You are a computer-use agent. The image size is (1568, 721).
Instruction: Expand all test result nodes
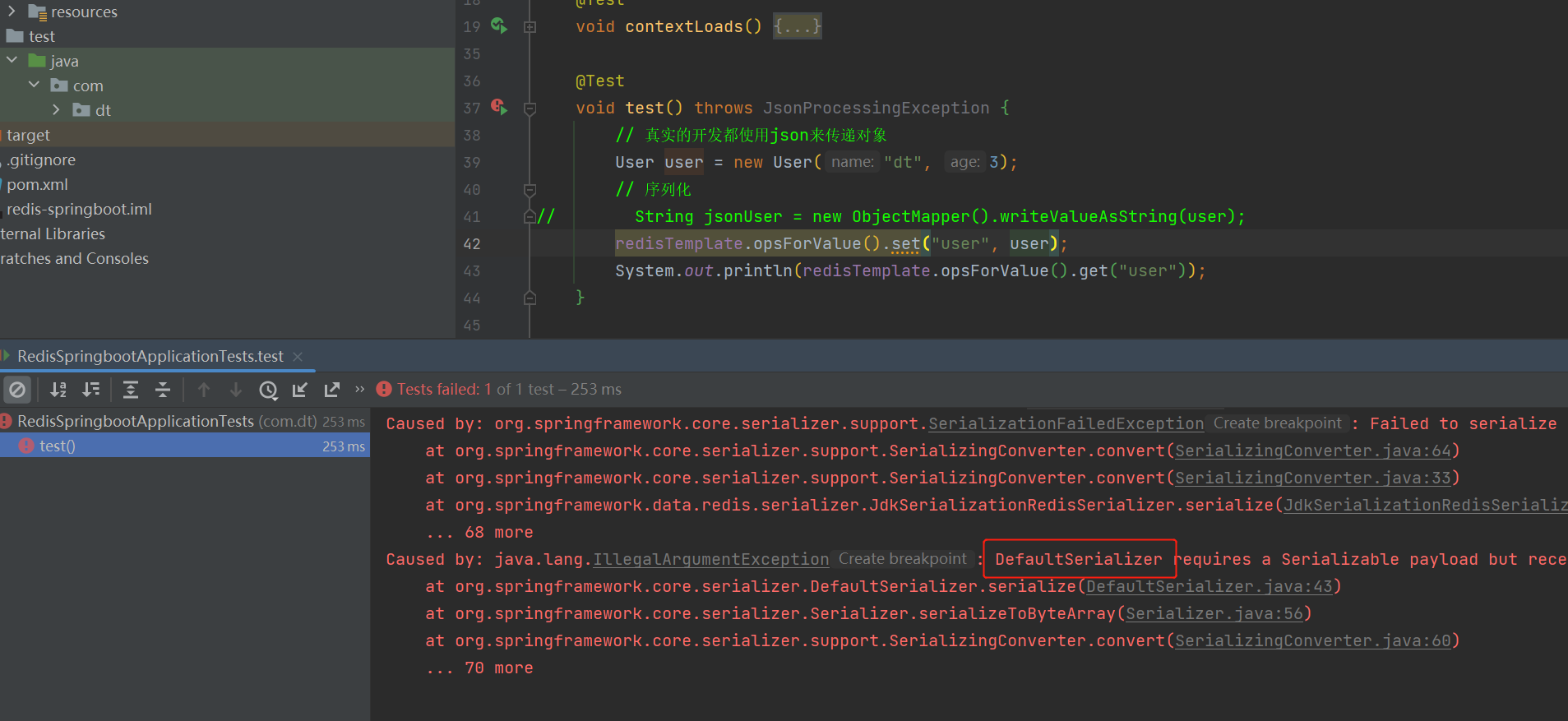coord(131,390)
